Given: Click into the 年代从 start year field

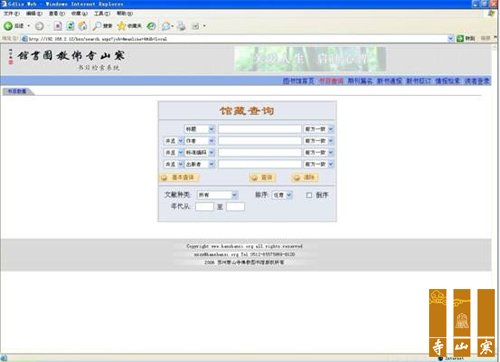Looking at the screenshot, I should (204, 207).
